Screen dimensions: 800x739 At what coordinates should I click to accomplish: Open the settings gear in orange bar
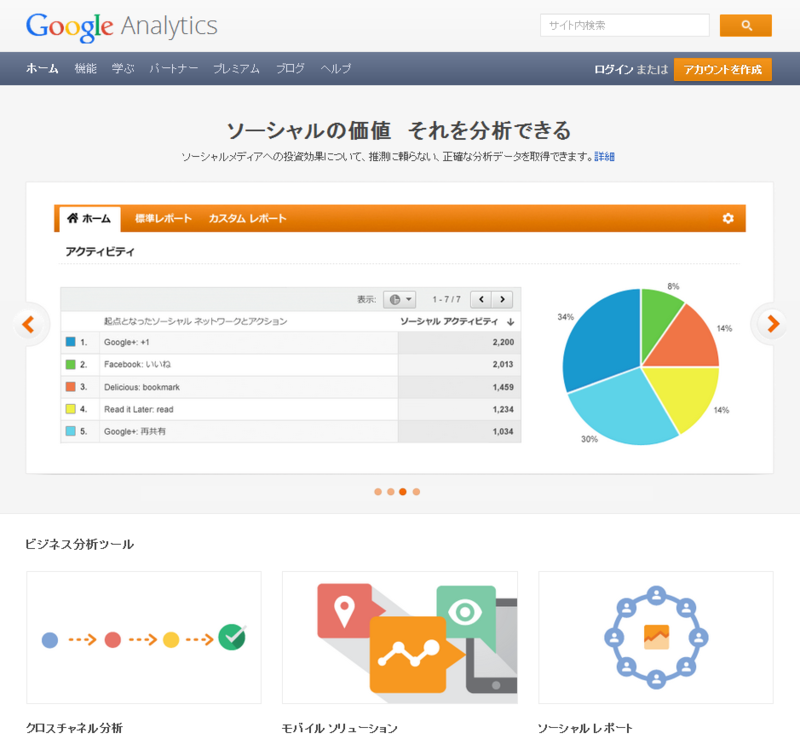click(728, 218)
